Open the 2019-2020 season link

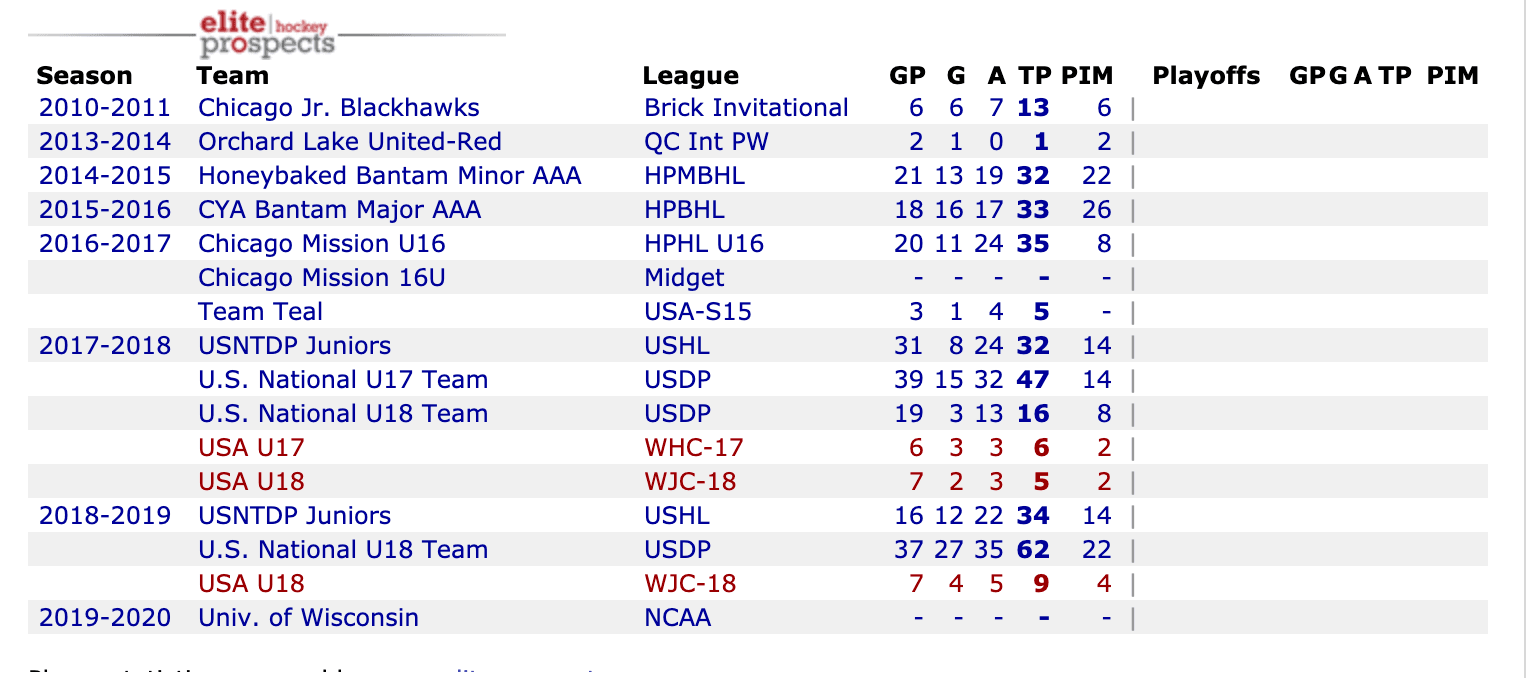105,618
